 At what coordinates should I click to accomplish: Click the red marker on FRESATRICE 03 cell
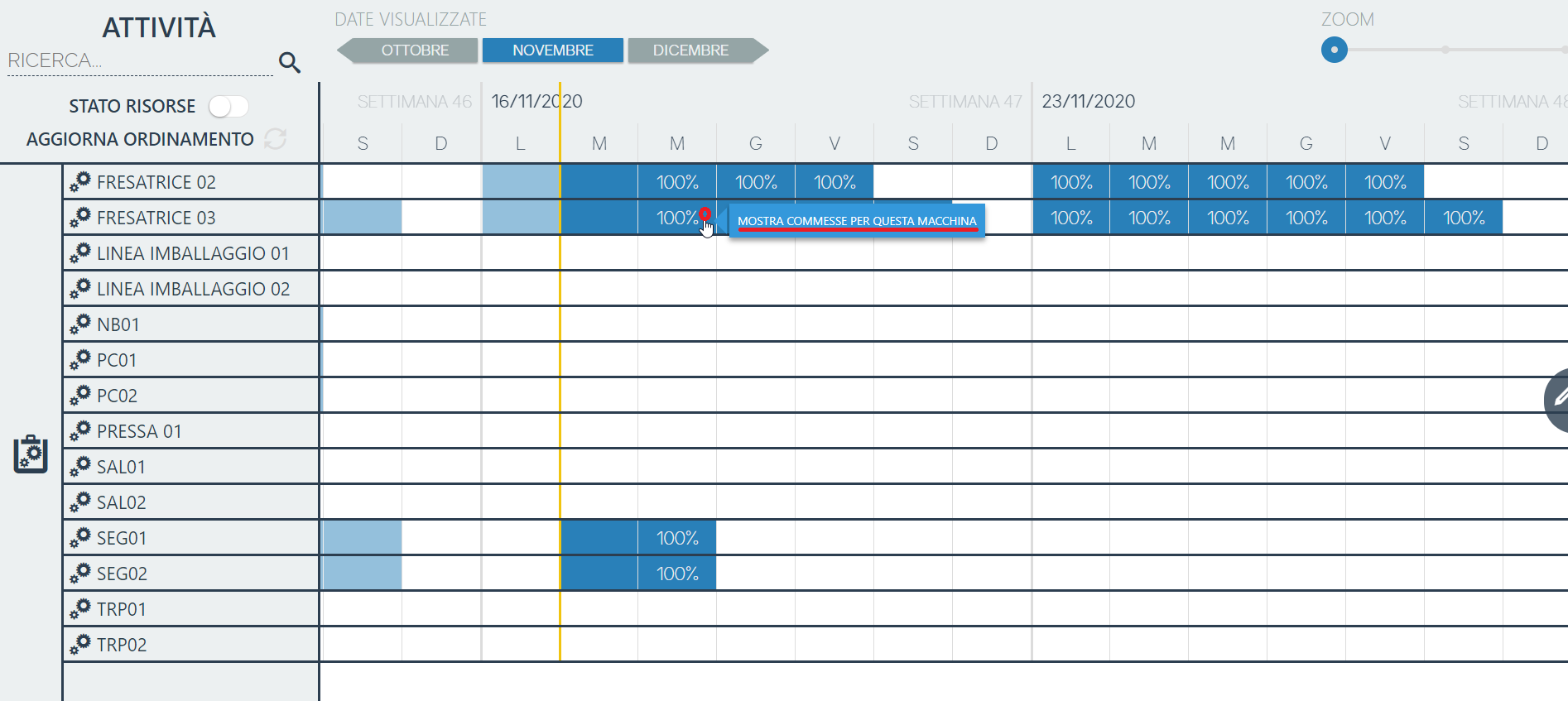tap(705, 214)
